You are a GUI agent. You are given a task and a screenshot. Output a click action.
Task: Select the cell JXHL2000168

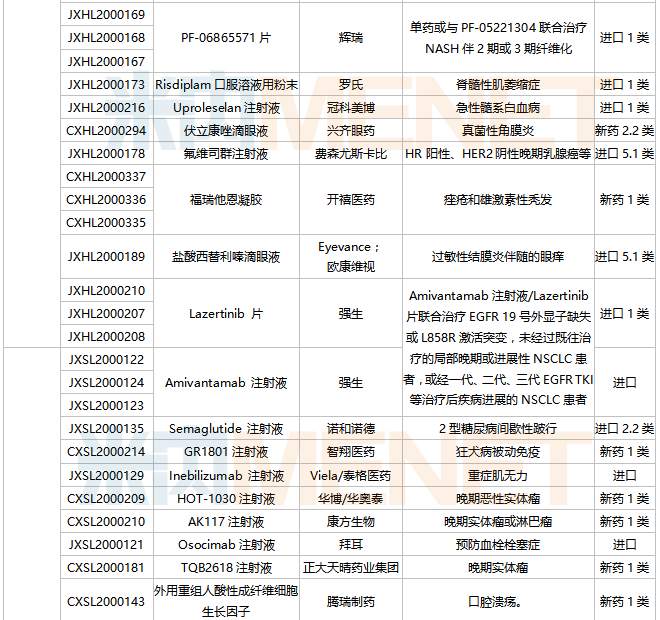coord(106,38)
